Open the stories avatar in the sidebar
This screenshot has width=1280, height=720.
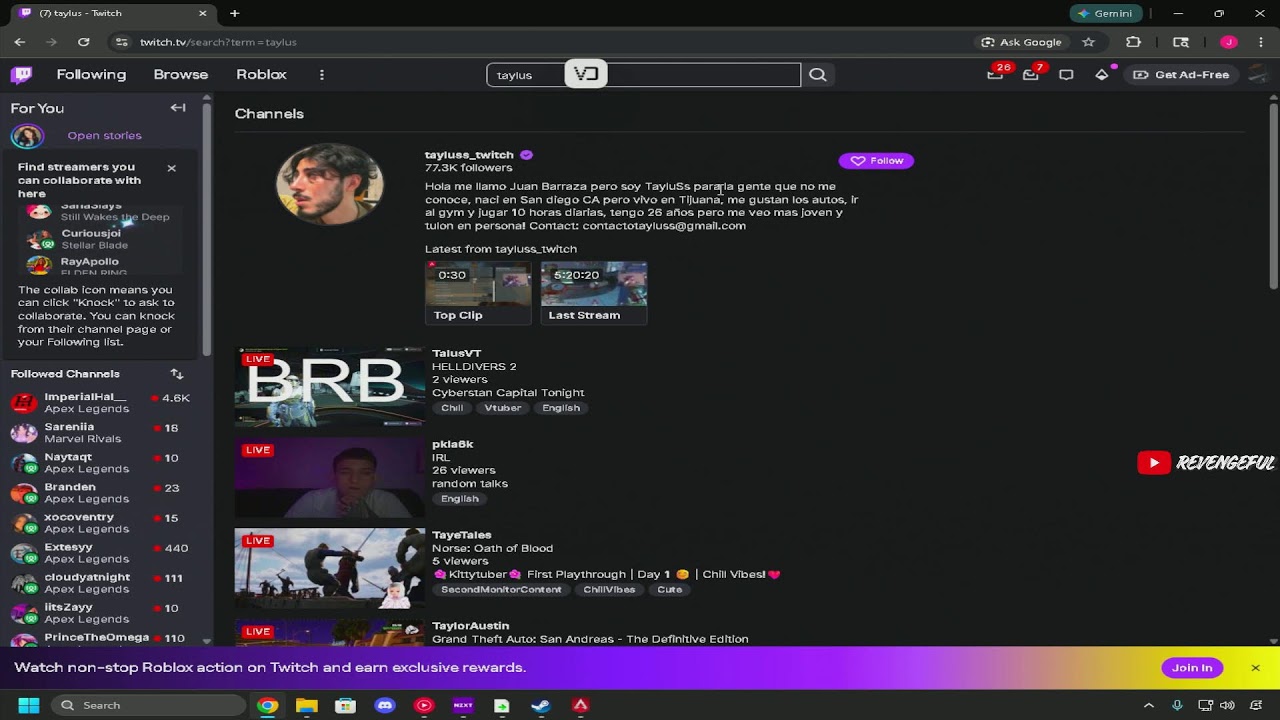[27, 136]
